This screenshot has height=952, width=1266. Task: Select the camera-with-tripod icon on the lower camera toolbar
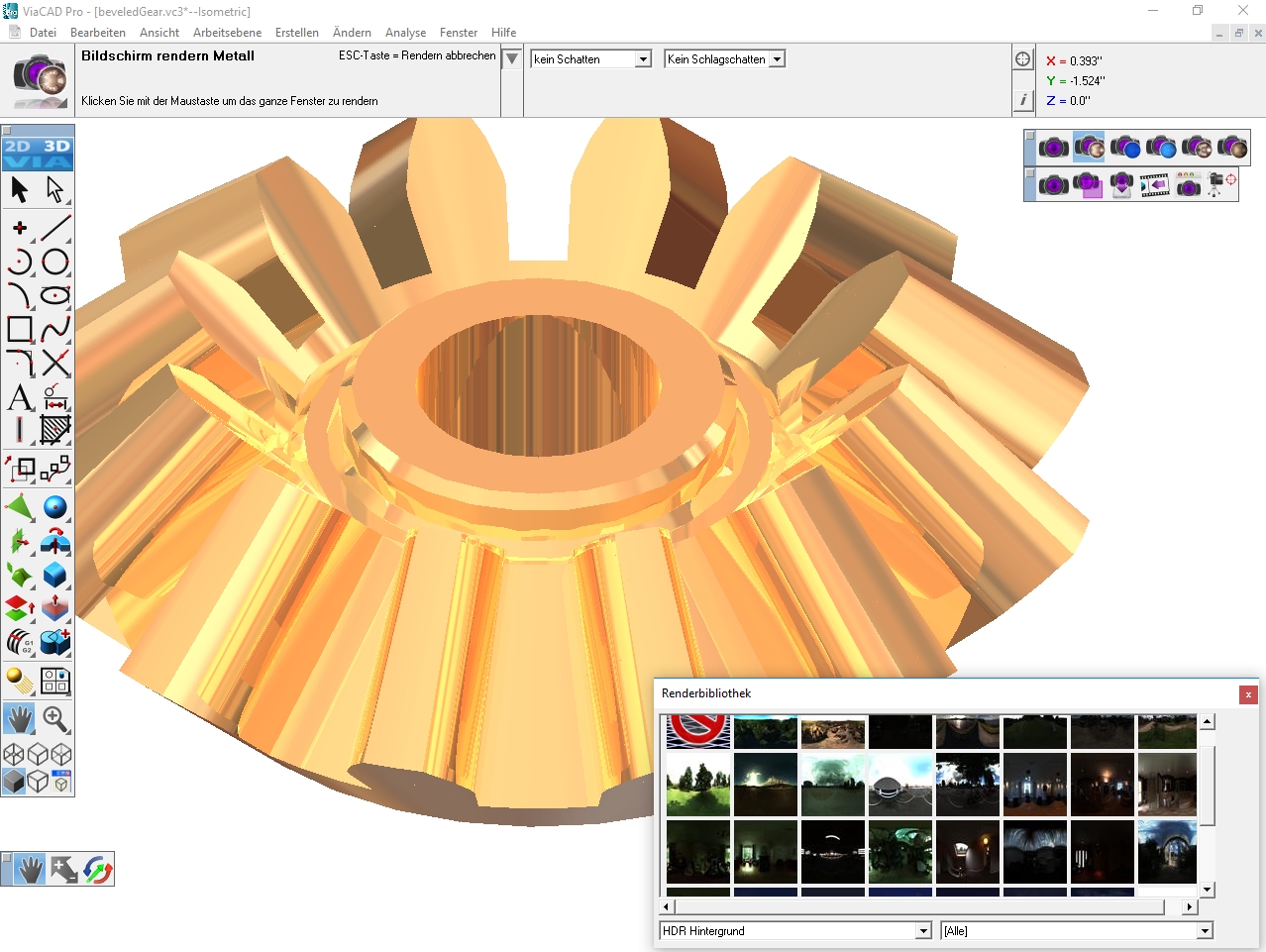pos(1213,184)
